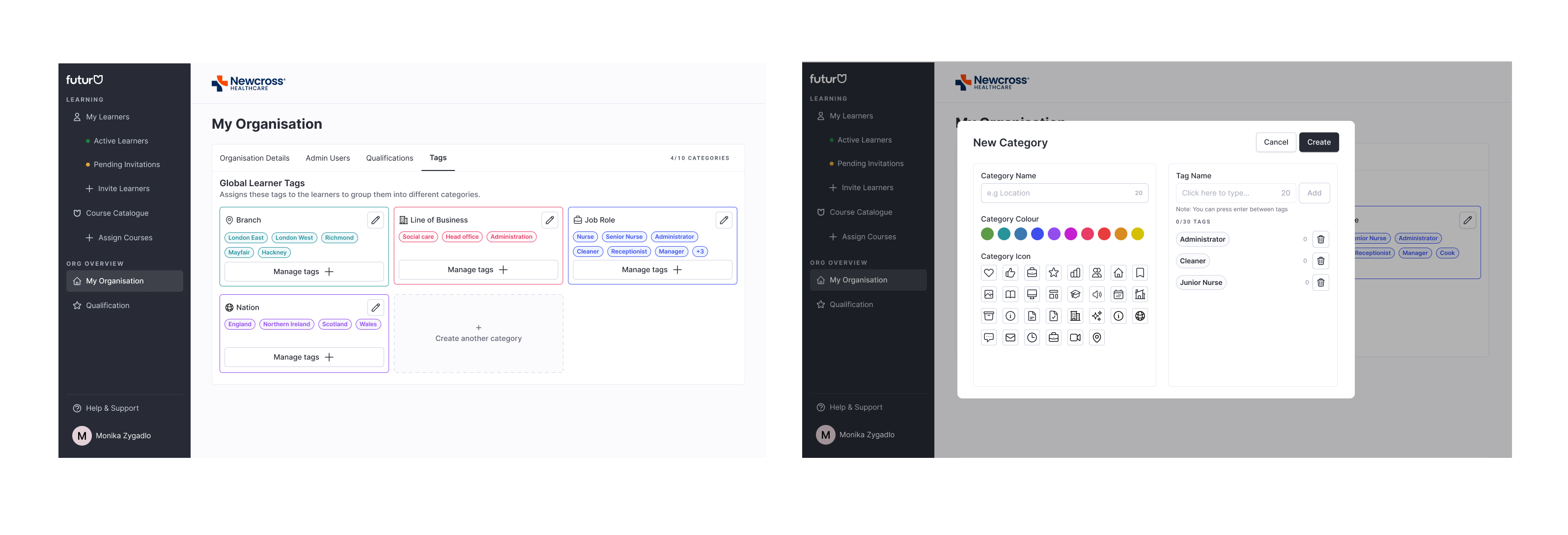
Task: Open Manage tags for Line of Business
Action: (x=478, y=270)
